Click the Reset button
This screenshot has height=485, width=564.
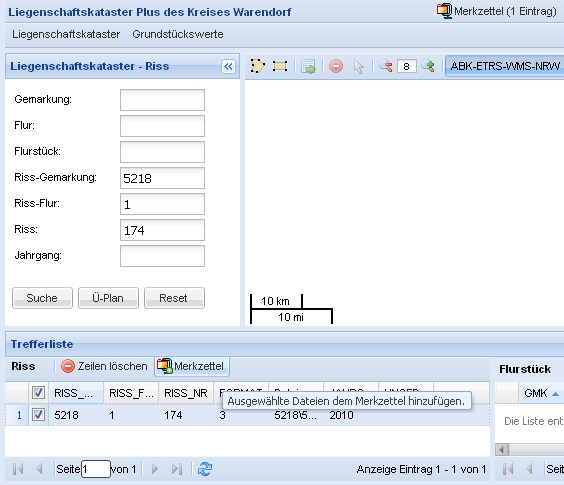[x=174, y=298]
